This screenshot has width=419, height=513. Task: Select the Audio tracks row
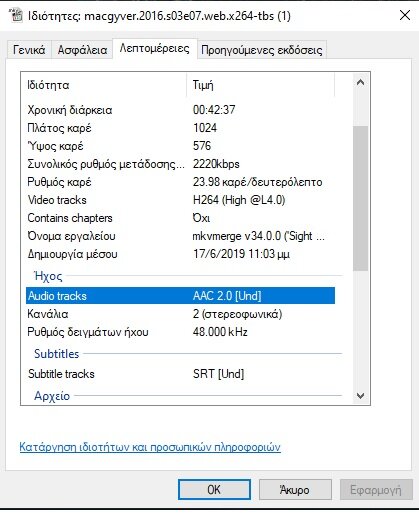[x=180, y=296]
